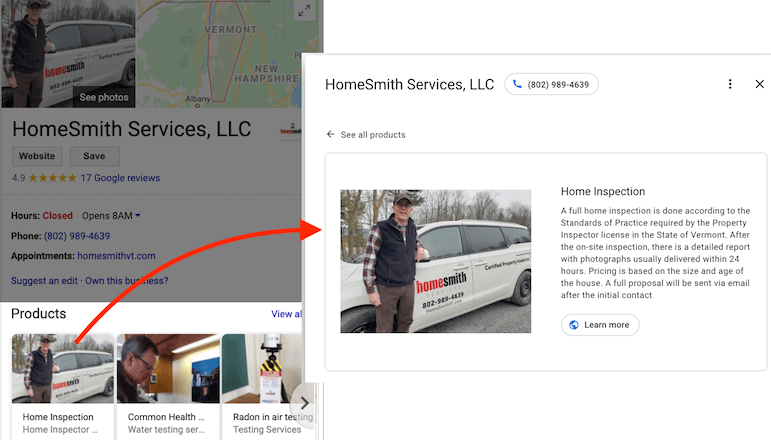Click the globe icon on Learn more
Viewport: 771px width, 440px height.
(x=573, y=325)
